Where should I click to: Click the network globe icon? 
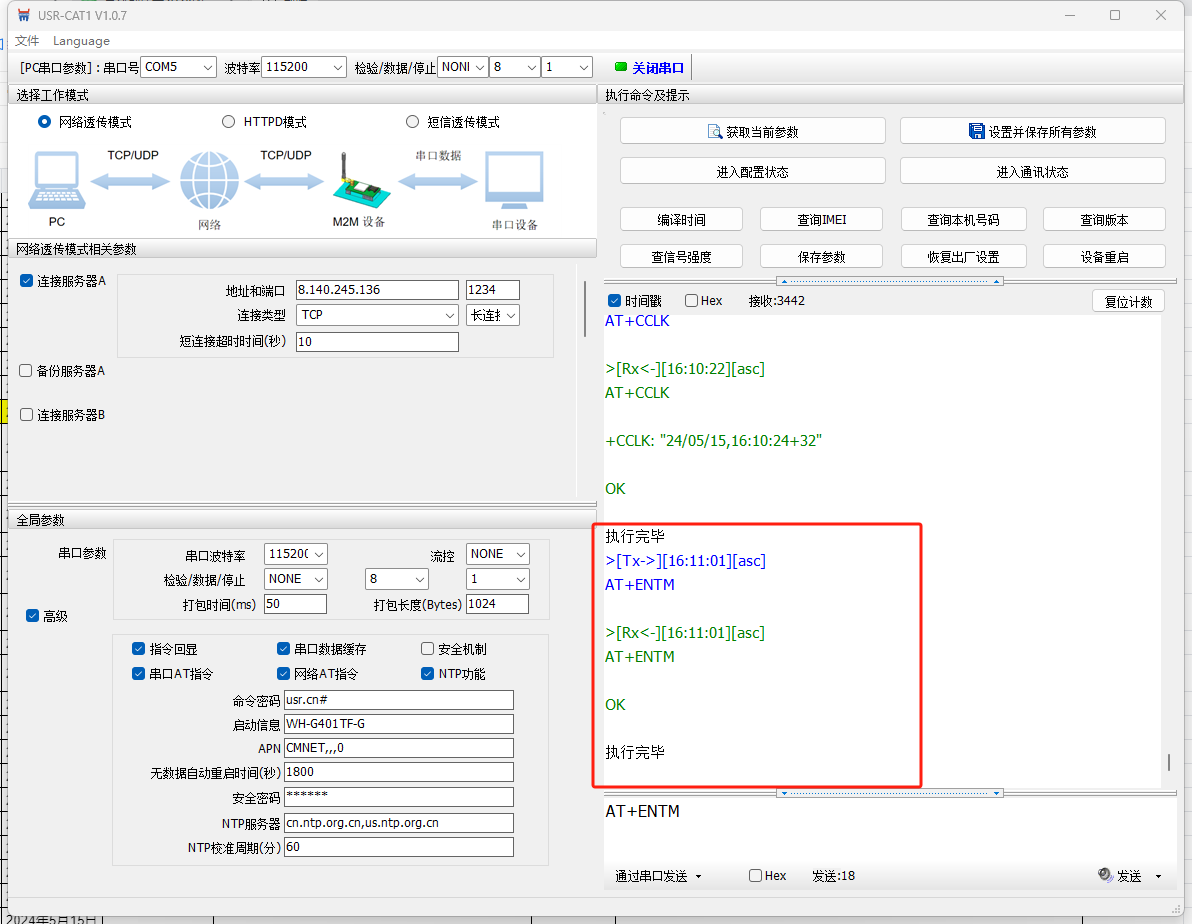pos(209,182)
